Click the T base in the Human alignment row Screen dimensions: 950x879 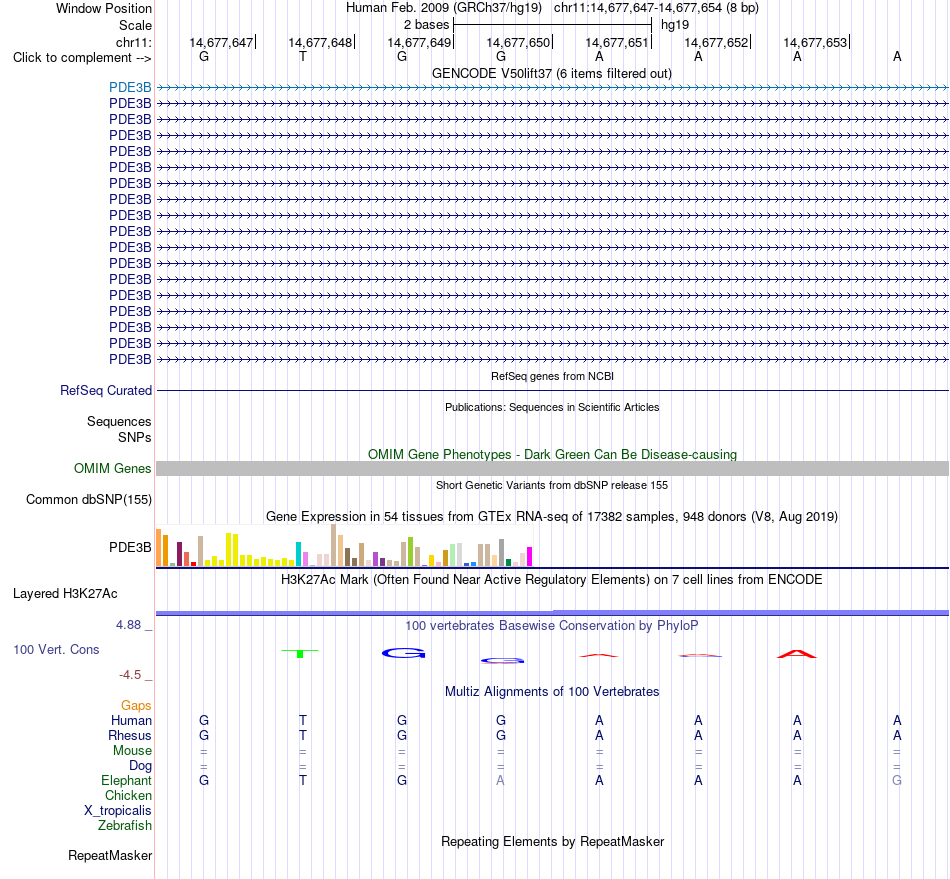(303, 720)
